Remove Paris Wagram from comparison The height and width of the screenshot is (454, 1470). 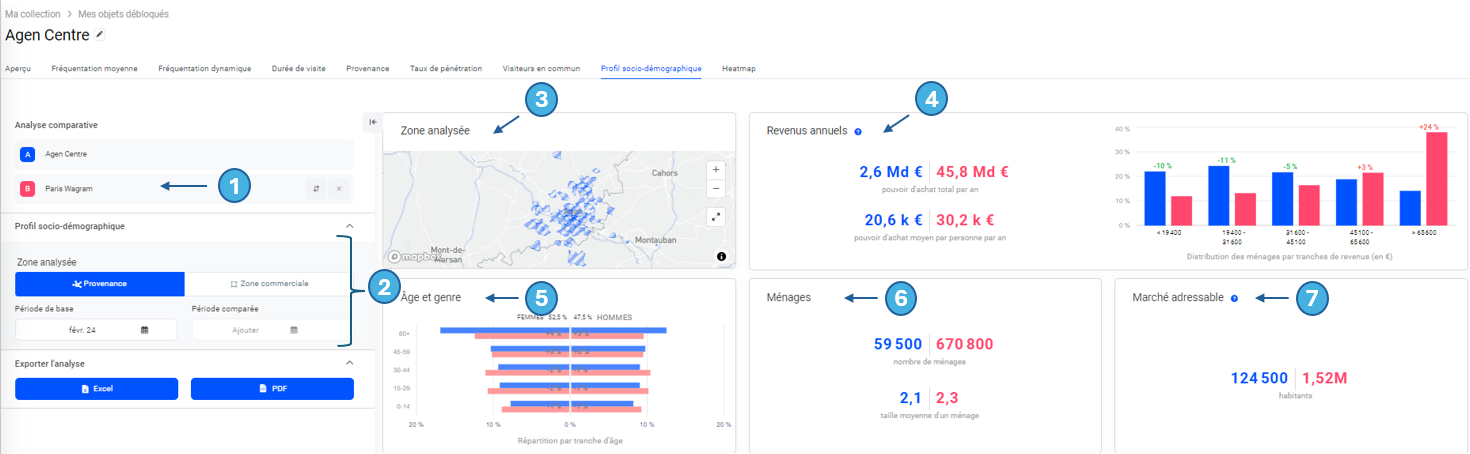pos(338,188)
